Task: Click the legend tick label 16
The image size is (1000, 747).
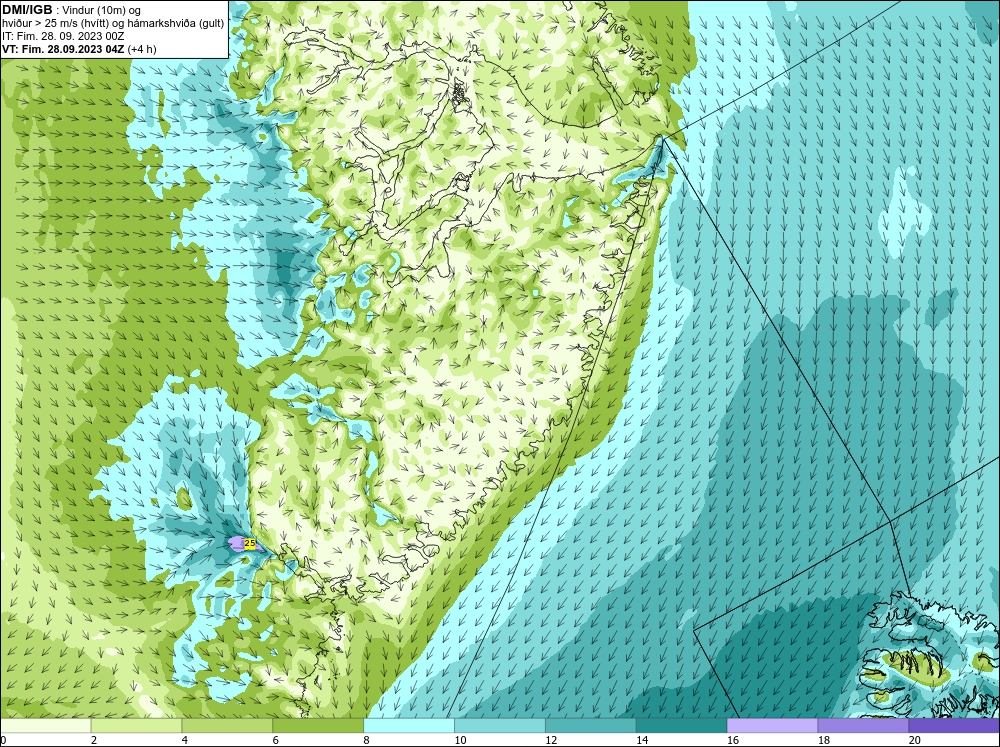Action: tap(733, 740)
